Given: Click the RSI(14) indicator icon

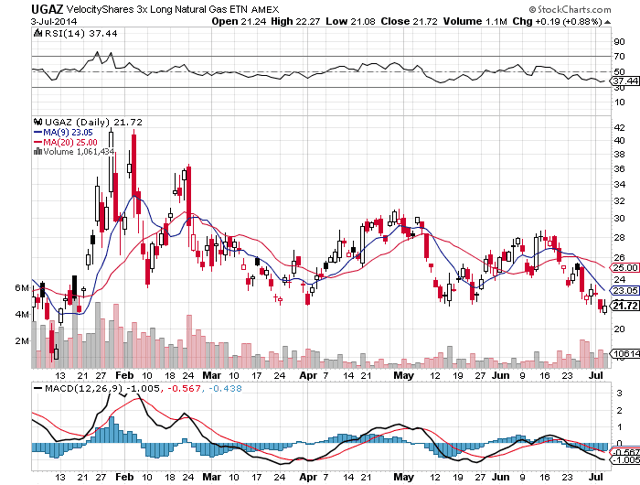Looking at the screenshot, I should (x=38, y=33).
